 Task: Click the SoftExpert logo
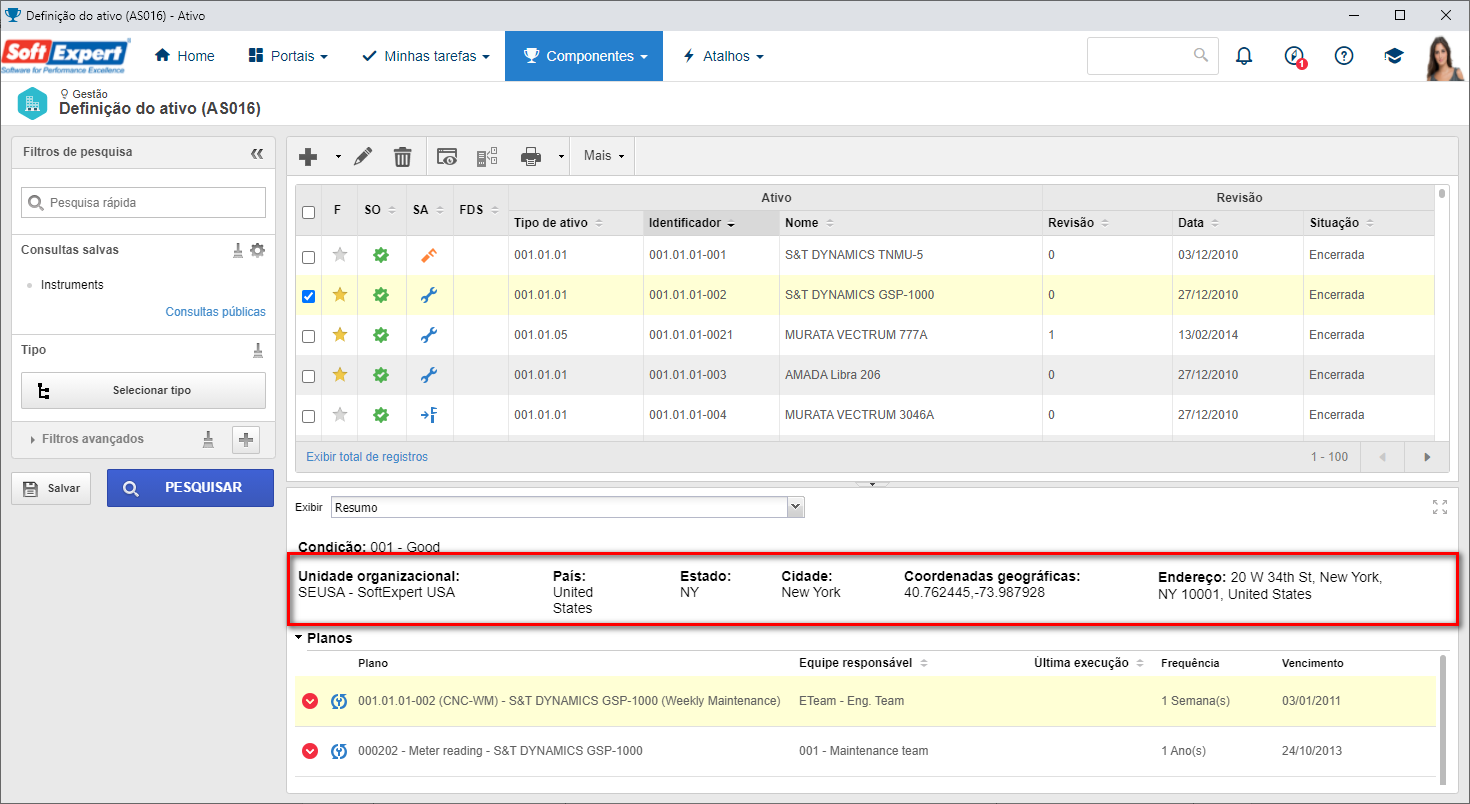[x=66, y=56]
